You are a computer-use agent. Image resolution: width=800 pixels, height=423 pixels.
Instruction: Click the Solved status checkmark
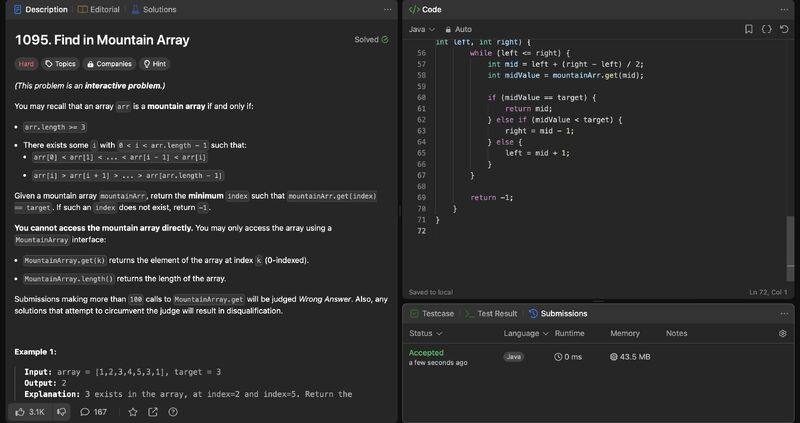pos(385,39)
